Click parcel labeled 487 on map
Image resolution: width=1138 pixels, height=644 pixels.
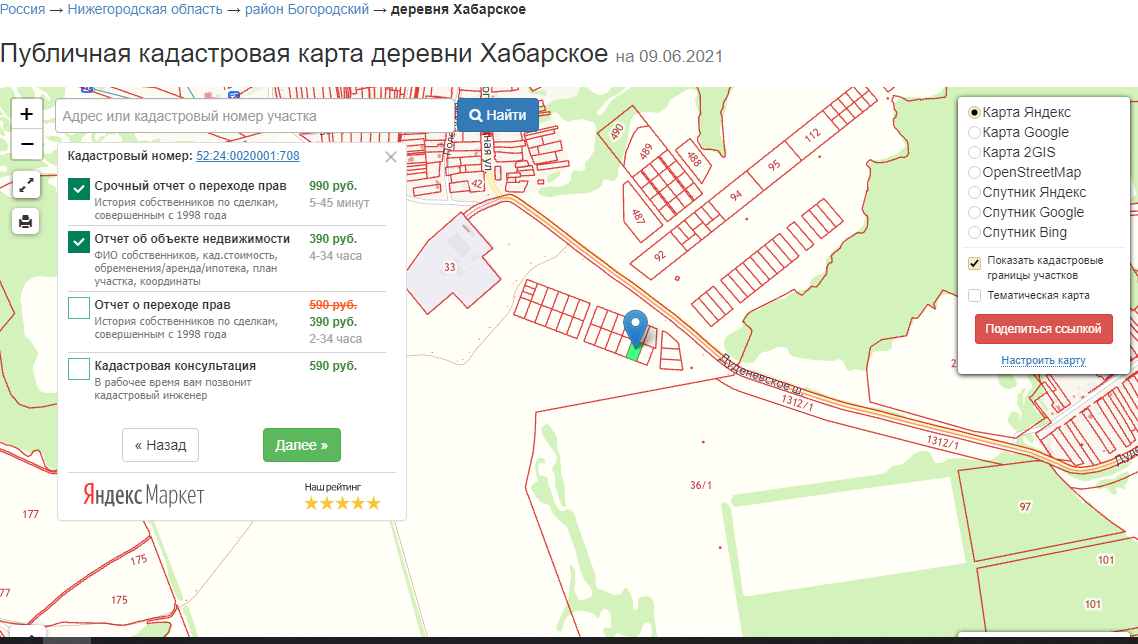tap(638, 216)
